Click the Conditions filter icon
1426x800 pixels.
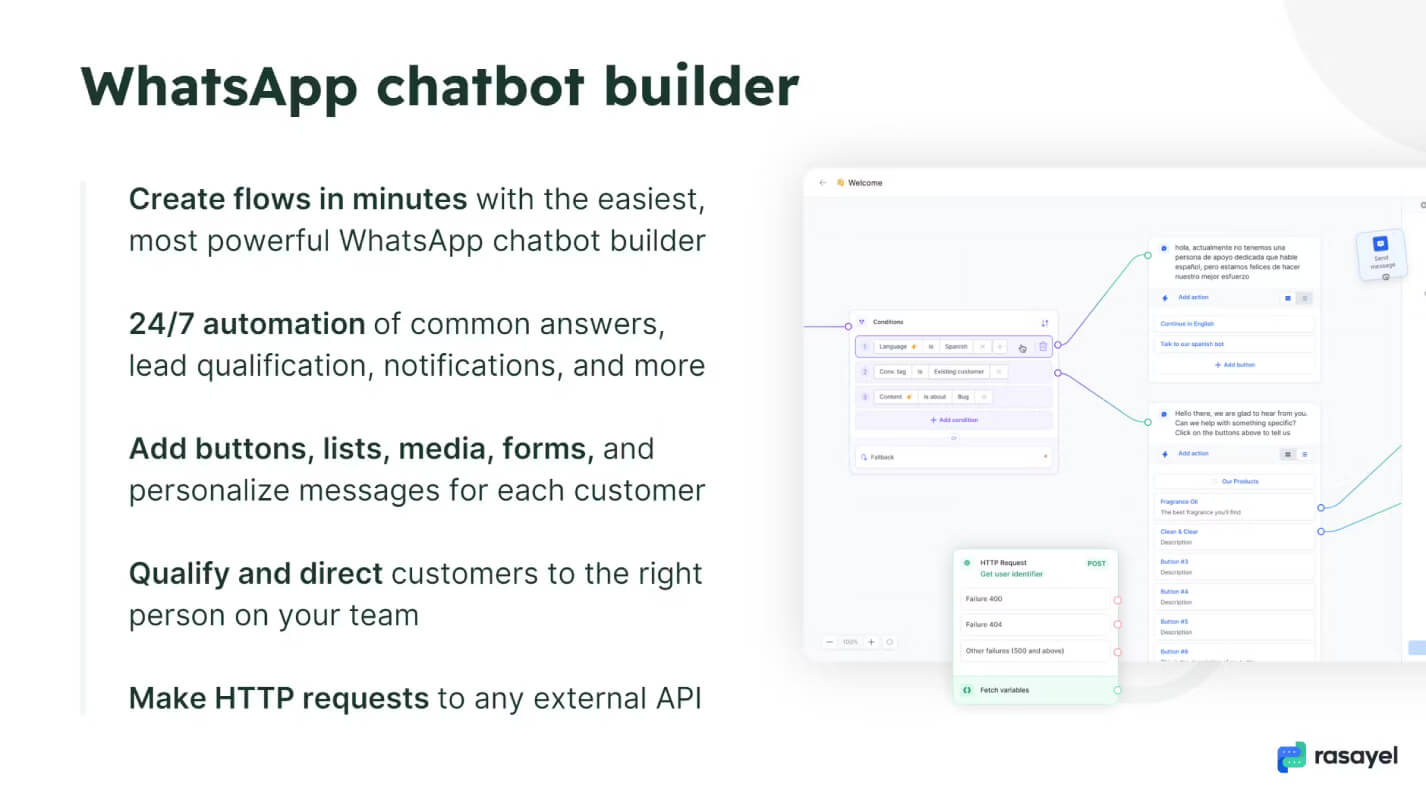pos(862,322)
